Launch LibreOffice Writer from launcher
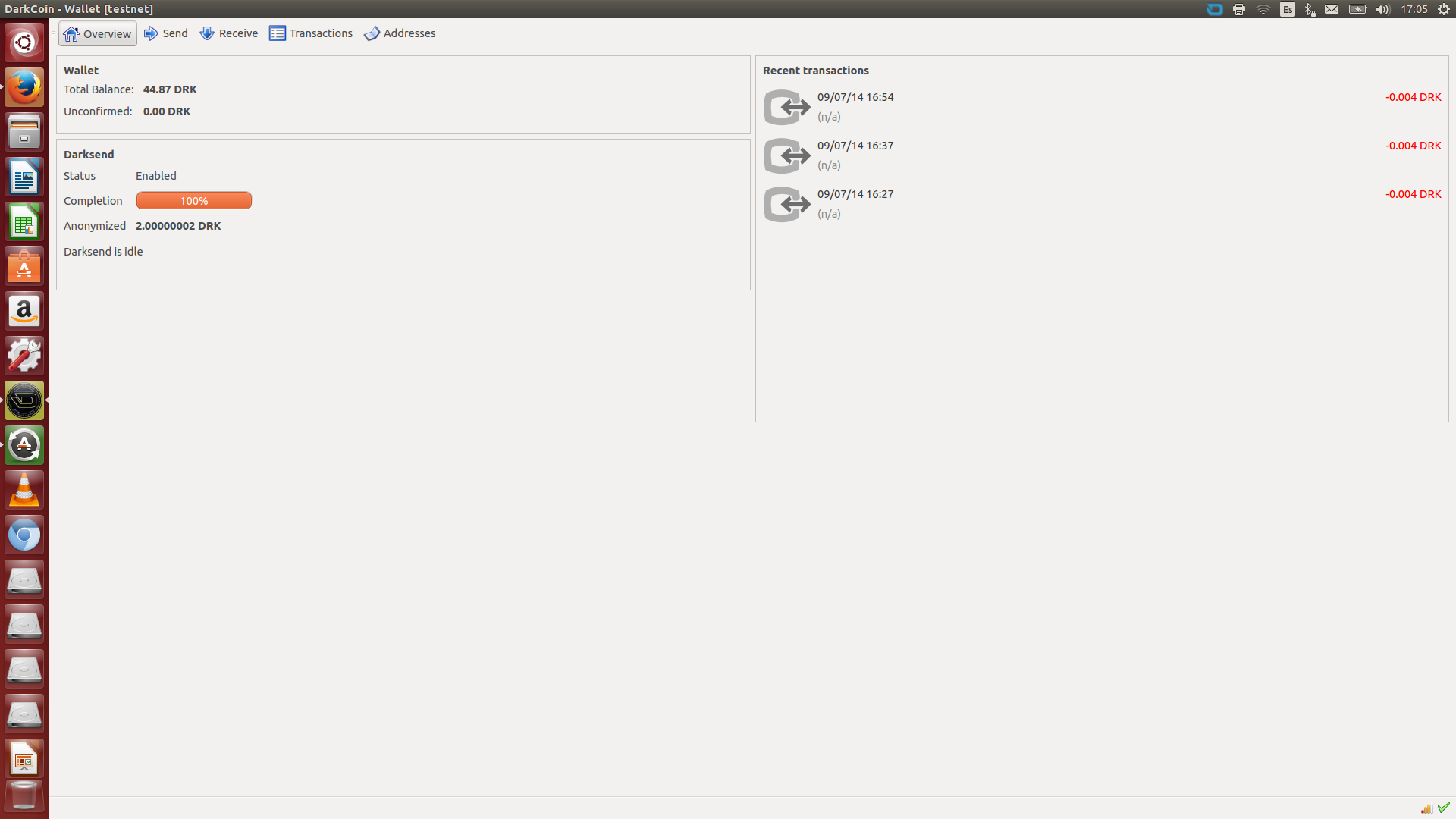 pyautogui.click(x=24, y=177)
